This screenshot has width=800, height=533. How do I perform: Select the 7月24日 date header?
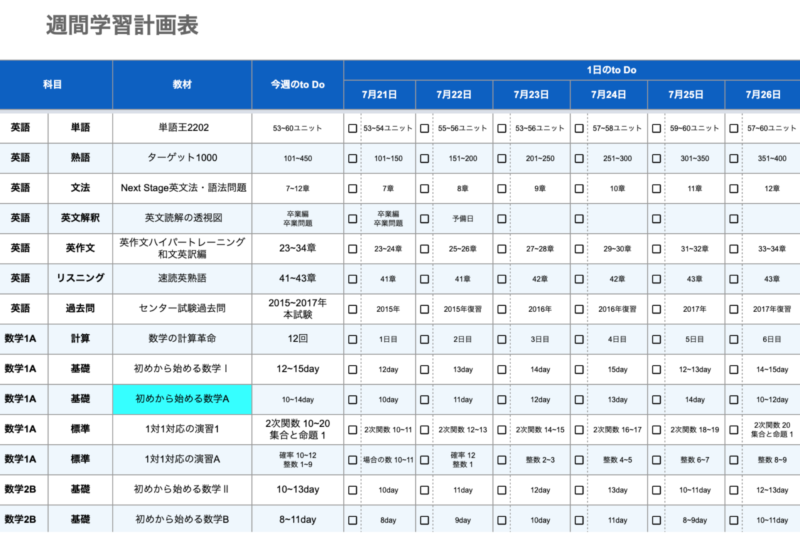[609, 95]
